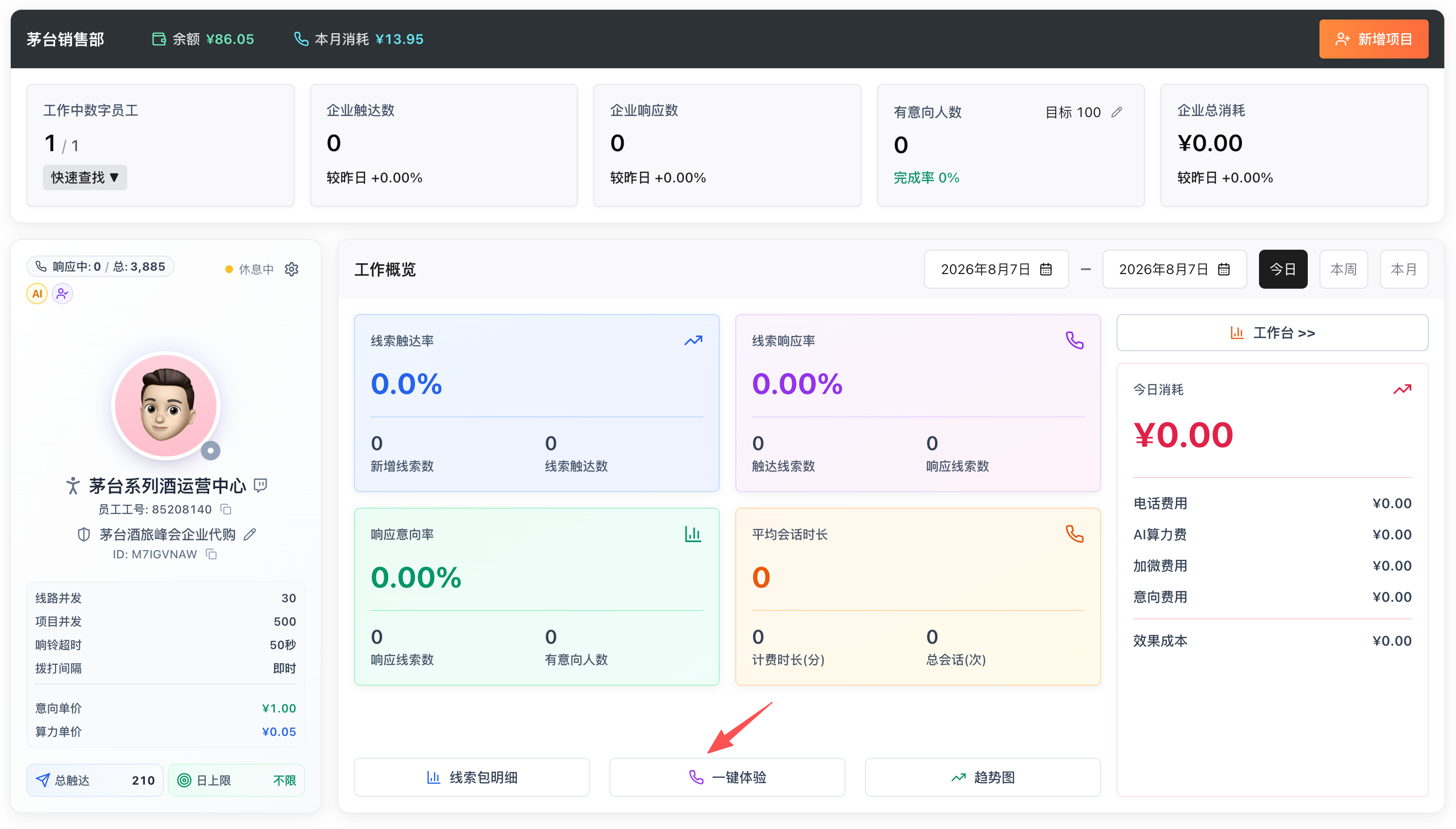This screenshot has height=829, width=1456.
Task: Click the calendar icon in the start date field
Action: (1045, 269)
